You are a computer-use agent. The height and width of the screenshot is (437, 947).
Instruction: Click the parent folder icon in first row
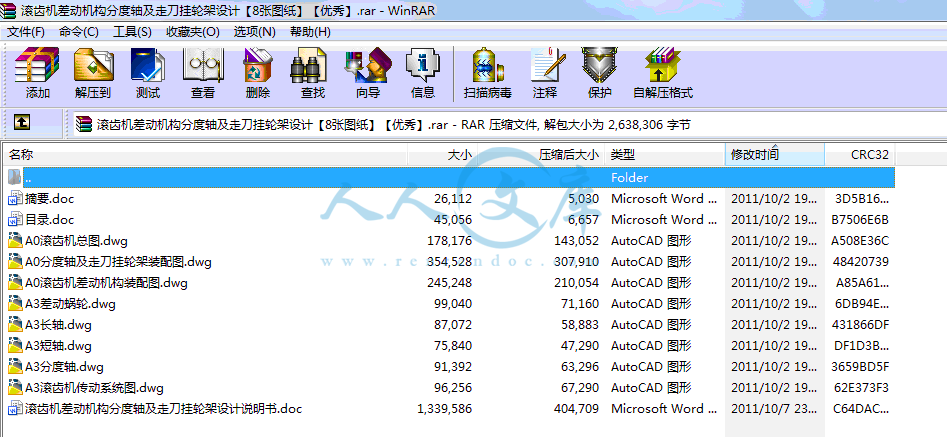click(x=15, y=177)
